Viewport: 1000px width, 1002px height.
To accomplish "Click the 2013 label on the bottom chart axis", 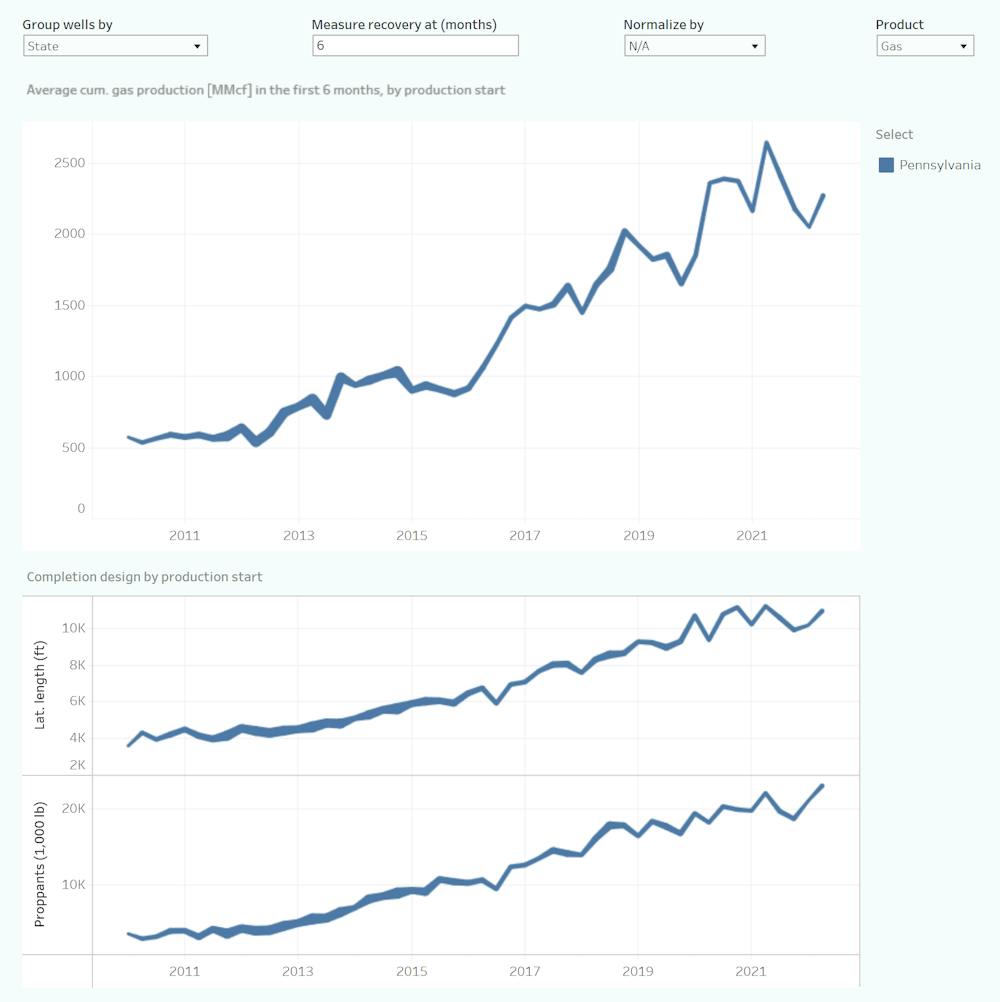I will coord(298,971).
